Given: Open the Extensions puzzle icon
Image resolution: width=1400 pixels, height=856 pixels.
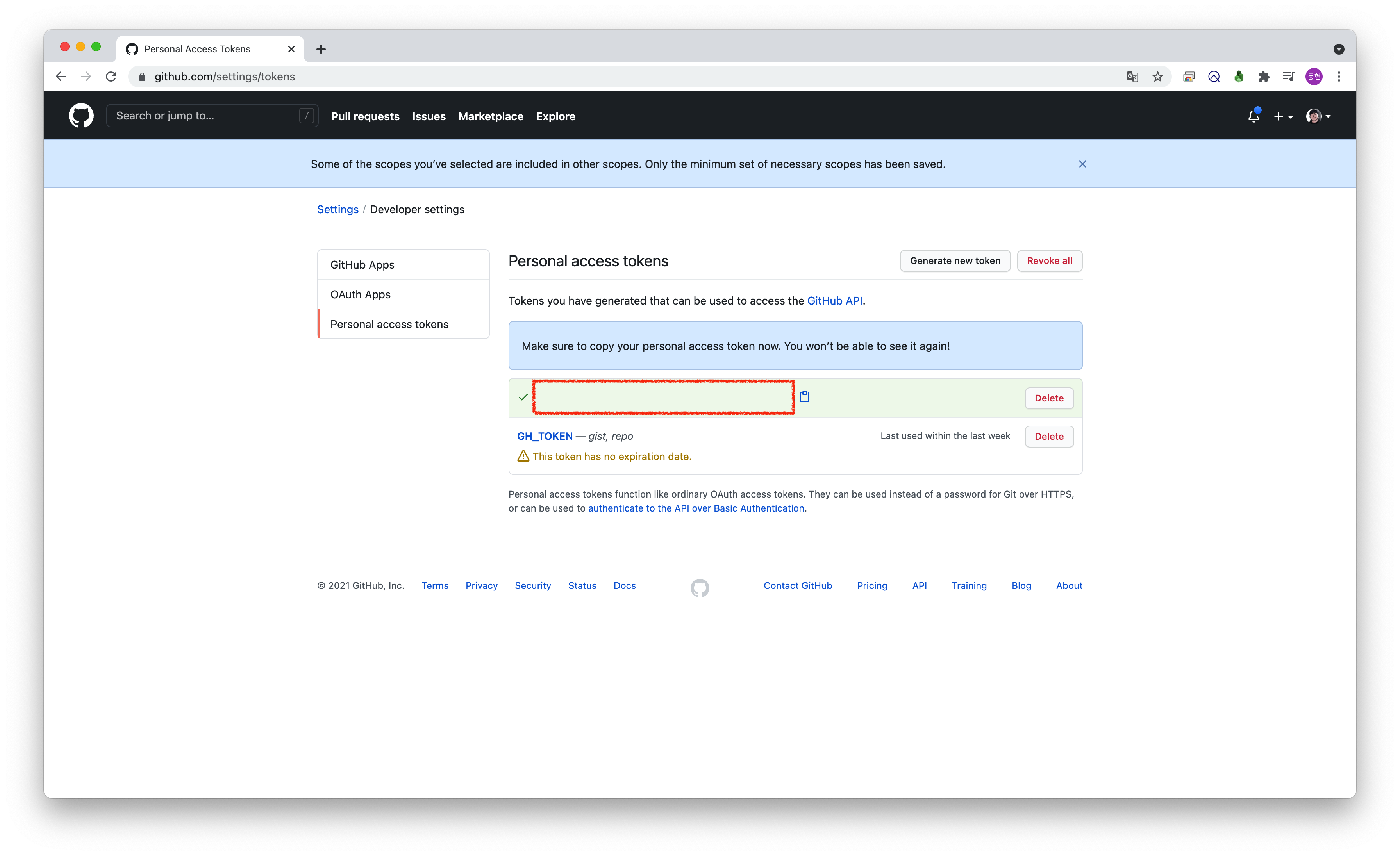Looking at the screenshot, I should point(1264,77).
